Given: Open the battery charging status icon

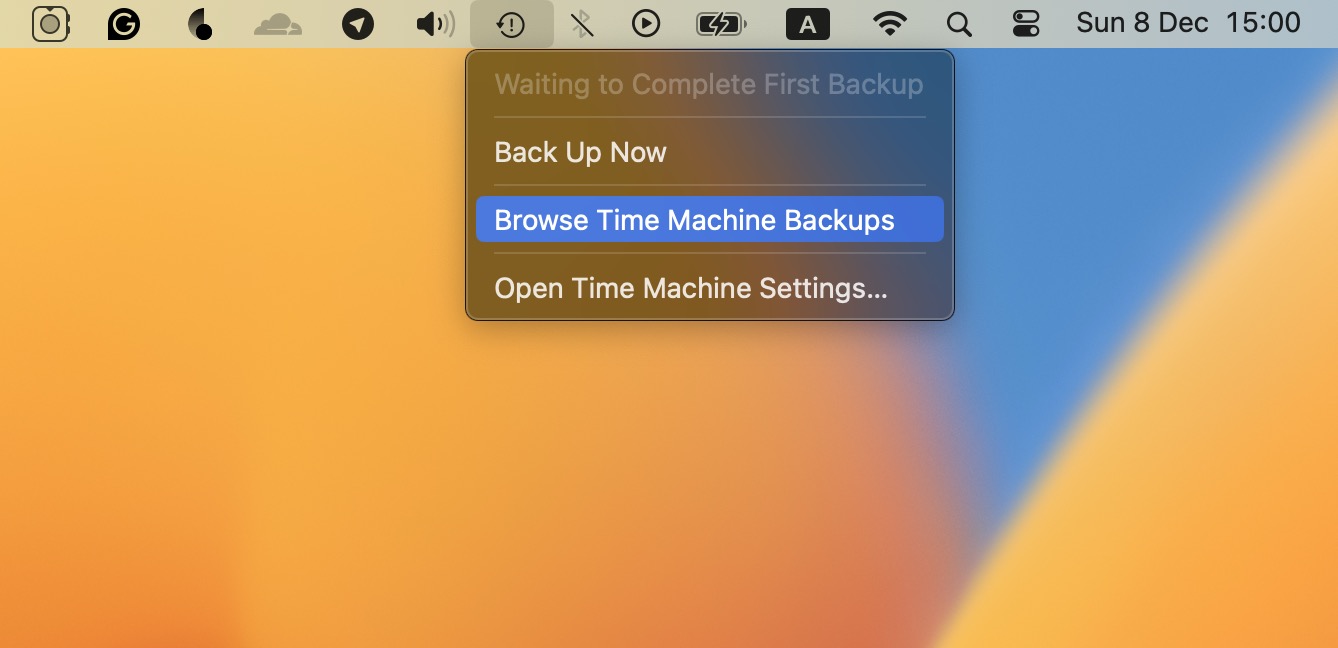Looking at the screenshot, I should tap(721, 24).
